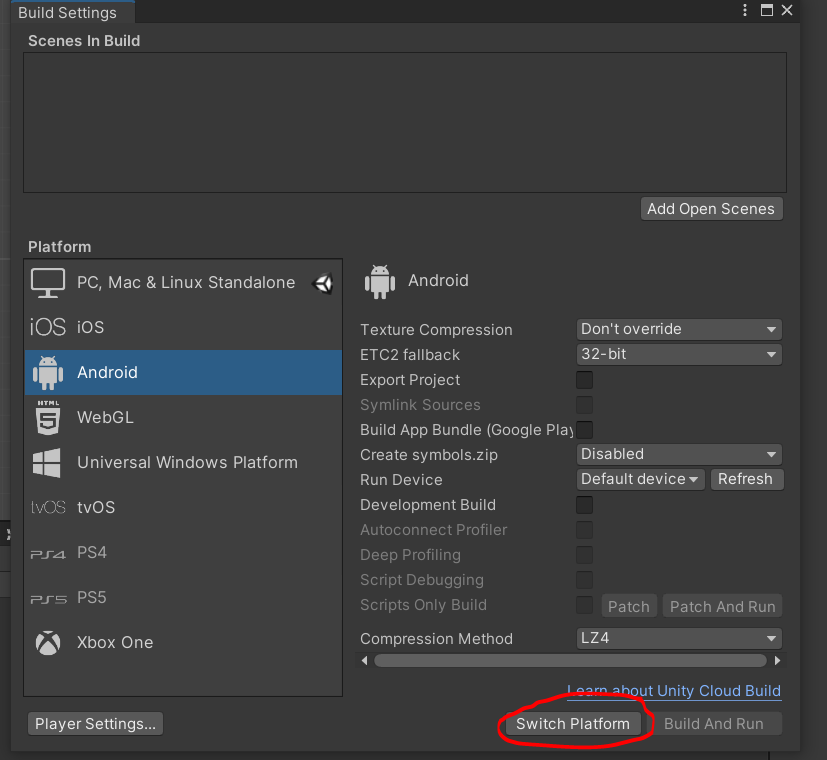Click the Build And Run button

714,724
